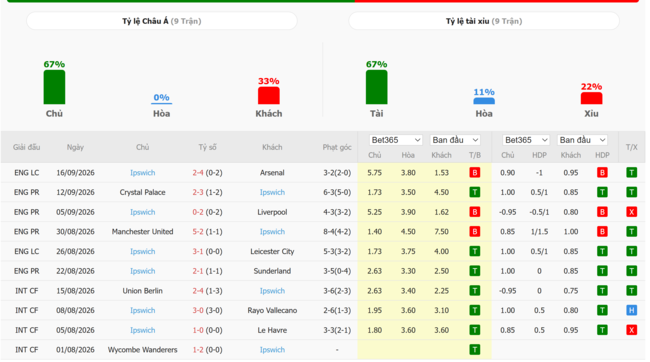Image resolution: width=650 pixels, height=362 pixels.
Task: Click green T T/X badge in Sunderland row
Action: click(631, 271)
